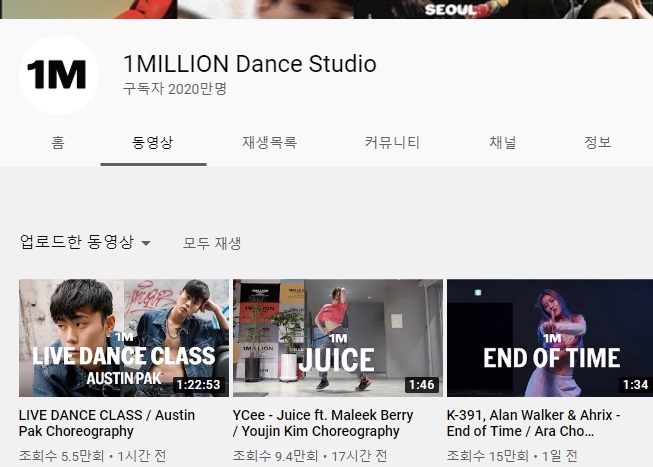
Task: Open the LIVE DANCE CLASS Austin Pak thumbnail
Action: coord(124,338)
